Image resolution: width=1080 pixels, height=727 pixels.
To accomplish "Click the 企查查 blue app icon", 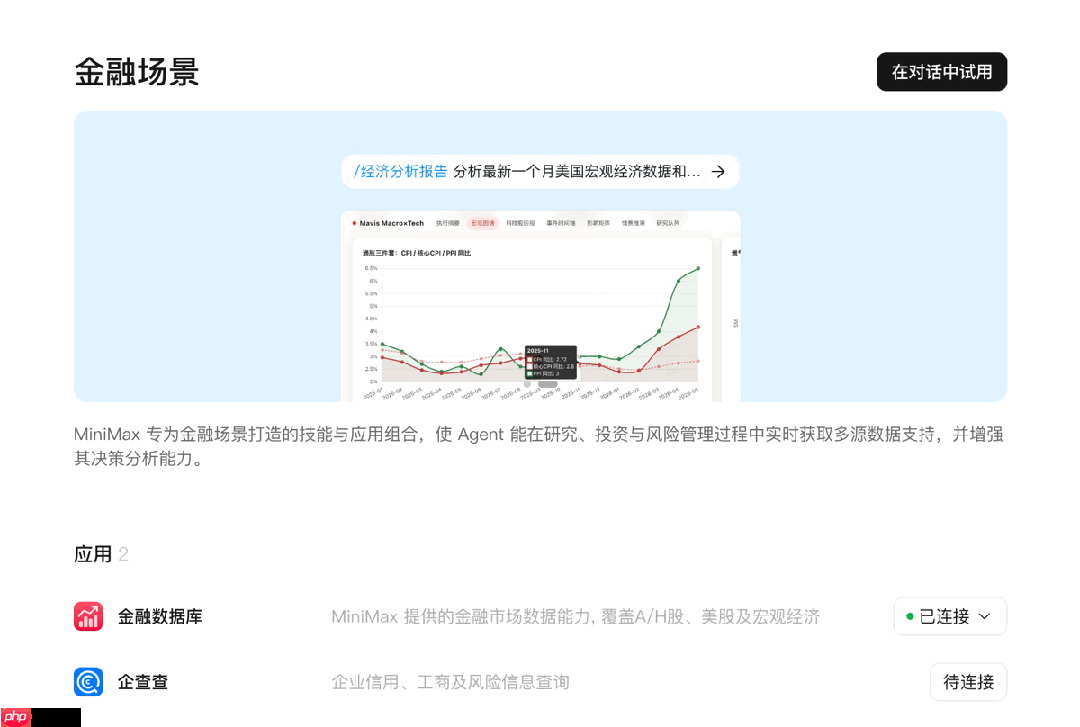I will pyautogui.click(x=88, y=682).
